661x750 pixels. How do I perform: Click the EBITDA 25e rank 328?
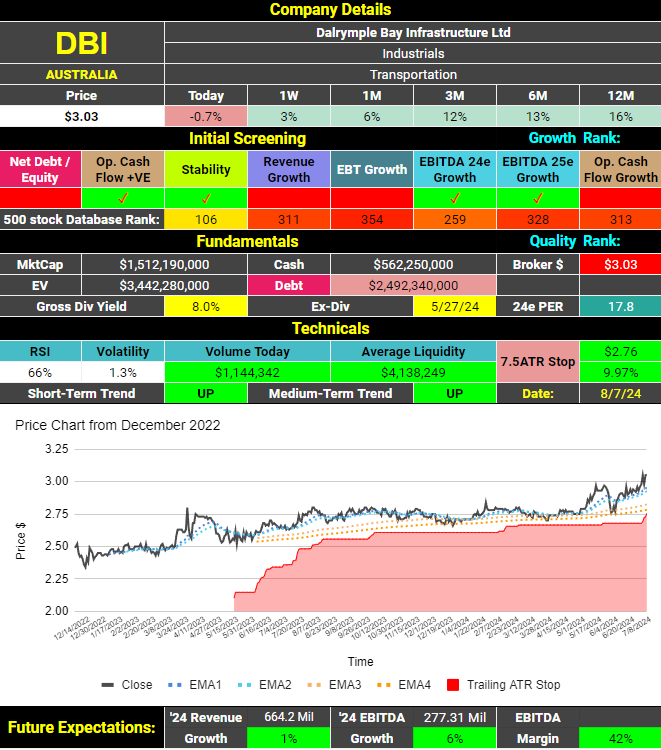[538, 220]
